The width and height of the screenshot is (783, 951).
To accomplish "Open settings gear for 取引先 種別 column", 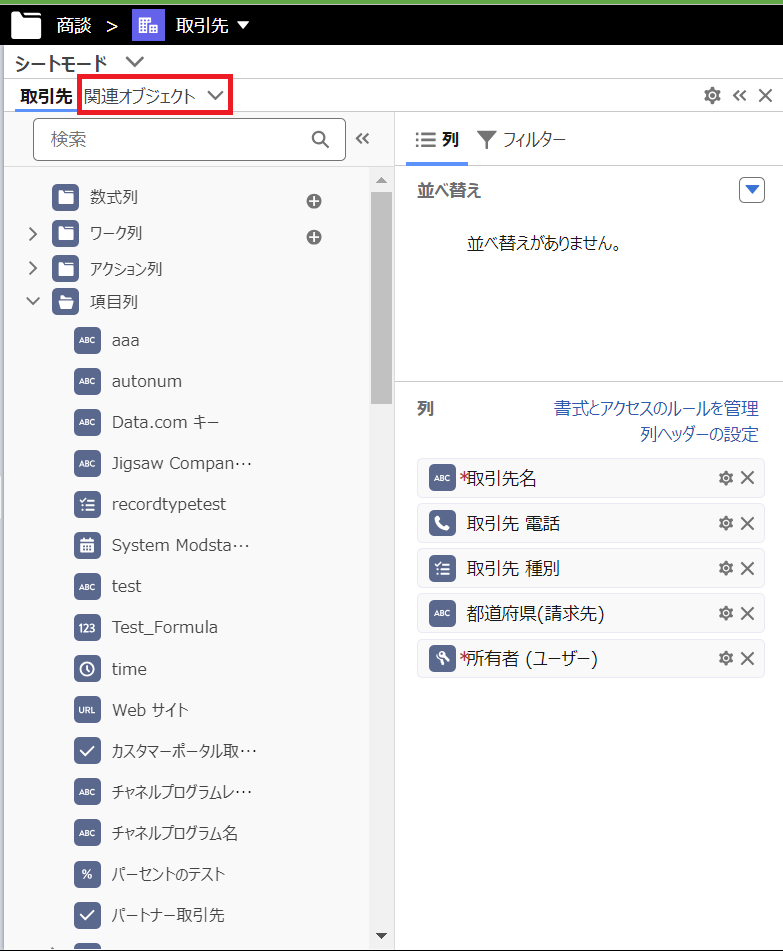I will coord(726,568).
